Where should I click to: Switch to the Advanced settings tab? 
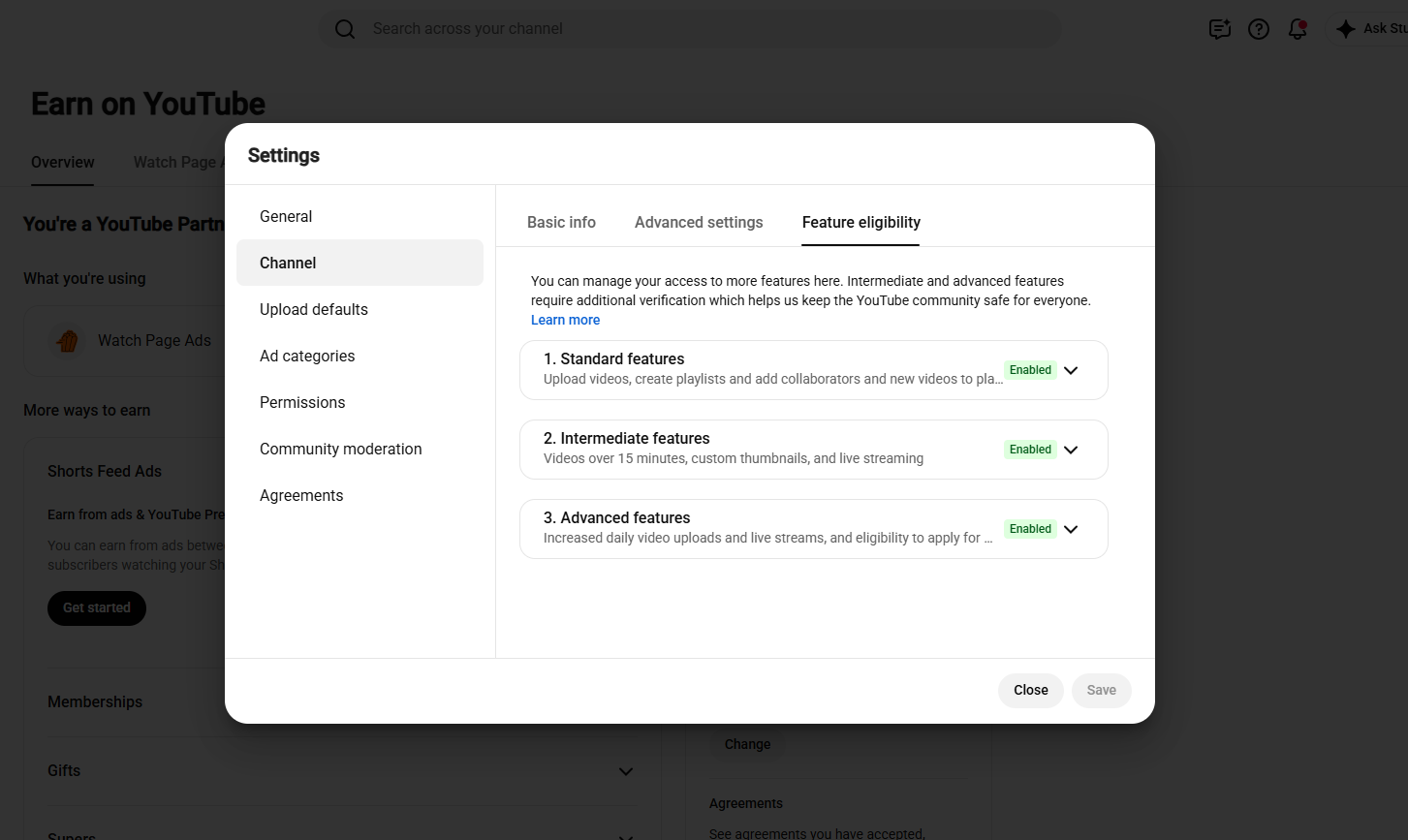point(699,222)
